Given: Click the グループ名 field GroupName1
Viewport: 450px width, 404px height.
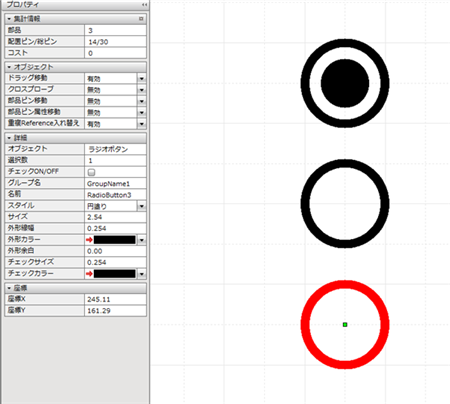Looking at the screenshot, I should 115,183.
